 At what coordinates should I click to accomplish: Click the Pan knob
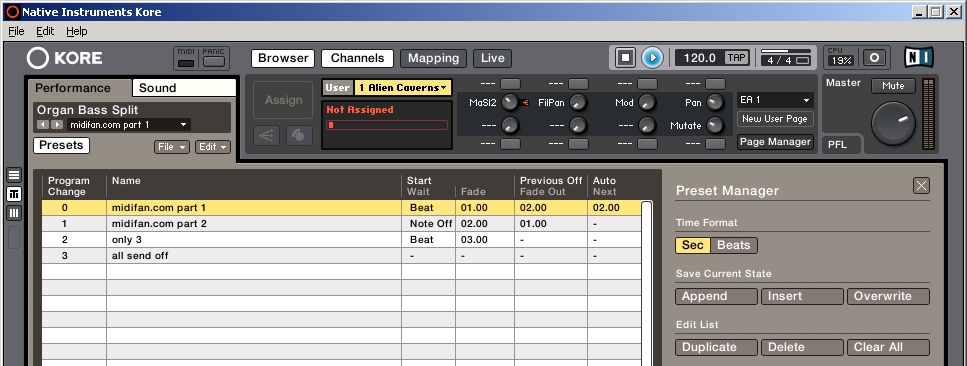coord(715,102)
